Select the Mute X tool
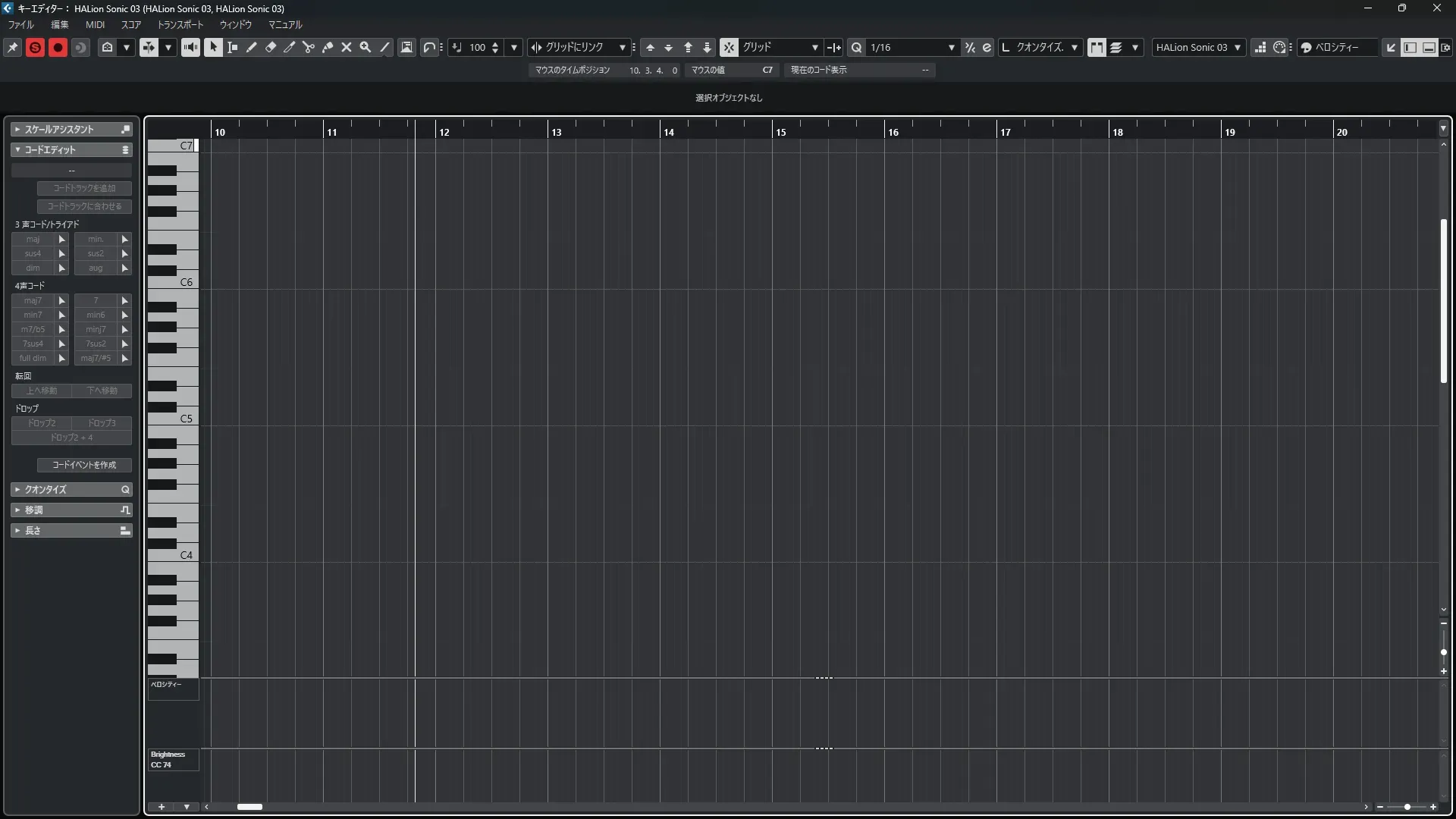 tap(347, 47)
